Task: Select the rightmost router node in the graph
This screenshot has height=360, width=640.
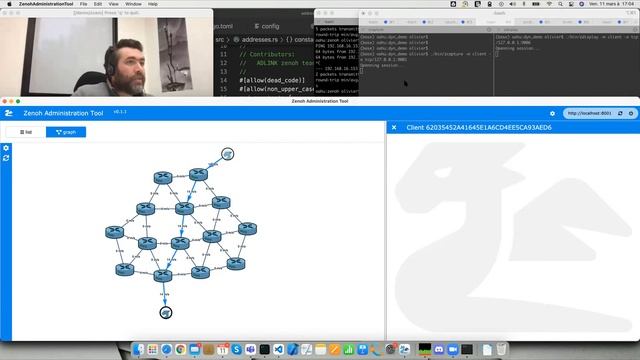Action: (x=247, y=228)
